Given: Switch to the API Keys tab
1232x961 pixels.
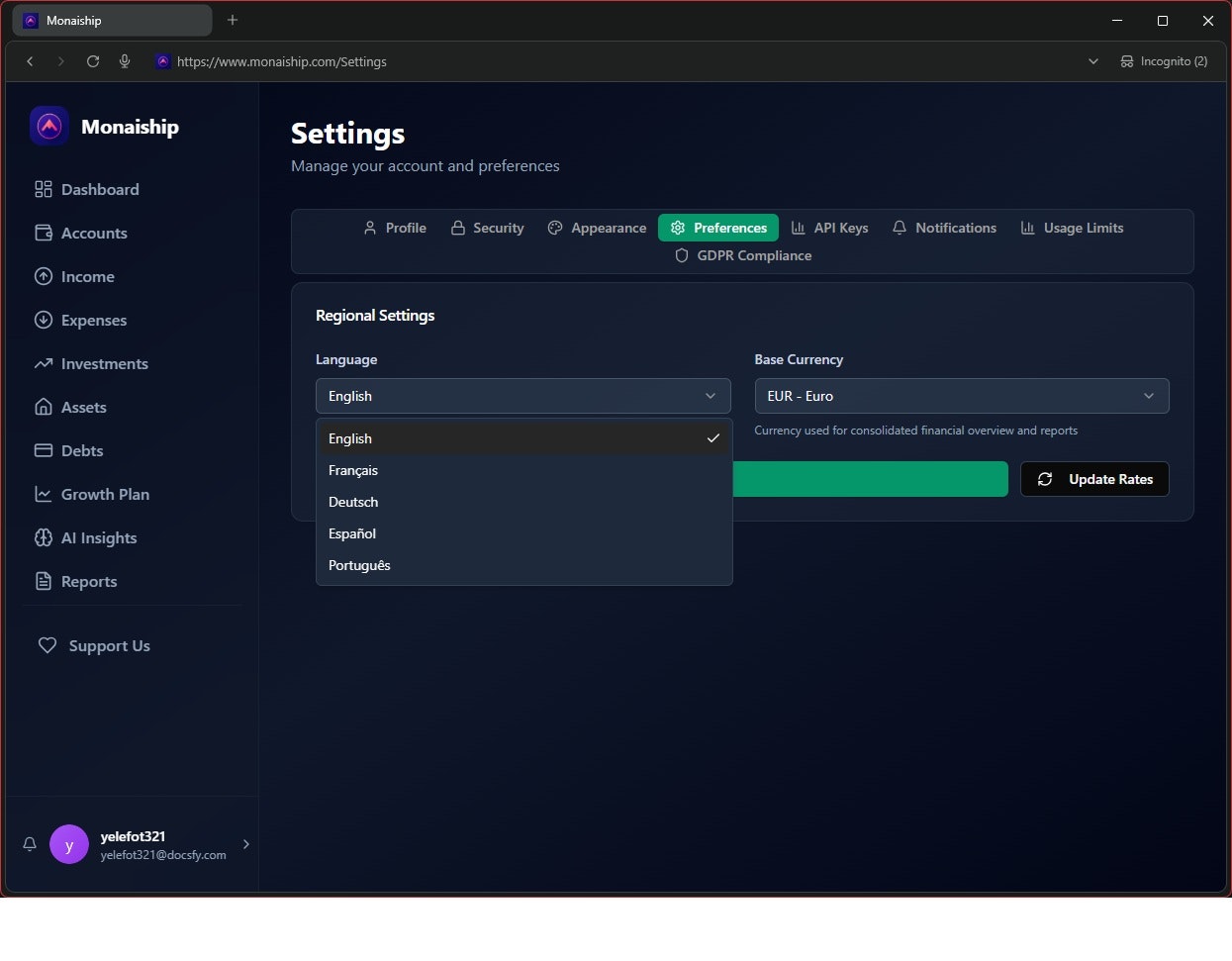Looking at the screenshot, I should [829, 228].
